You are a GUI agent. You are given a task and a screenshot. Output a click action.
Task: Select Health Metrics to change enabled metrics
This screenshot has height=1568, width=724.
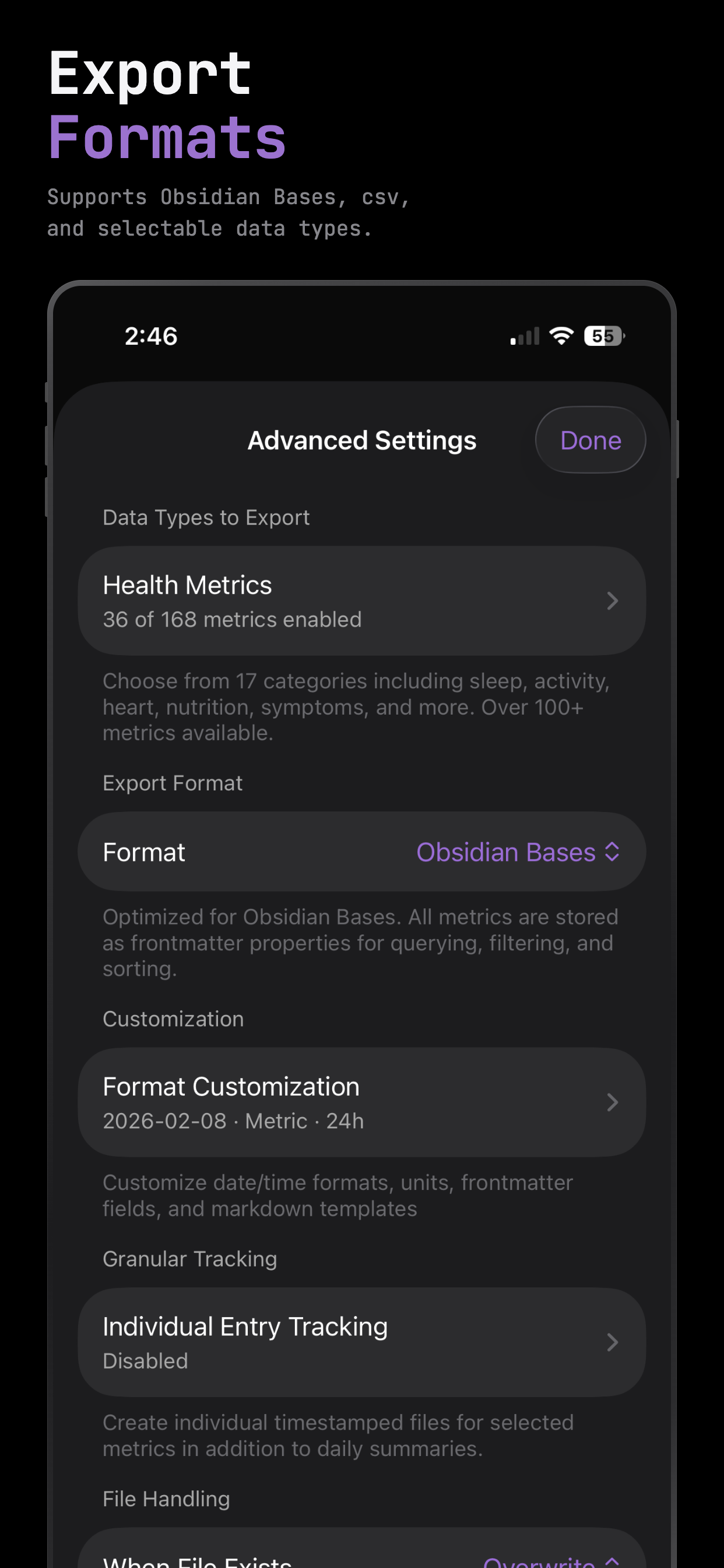(x=362, y=600)
